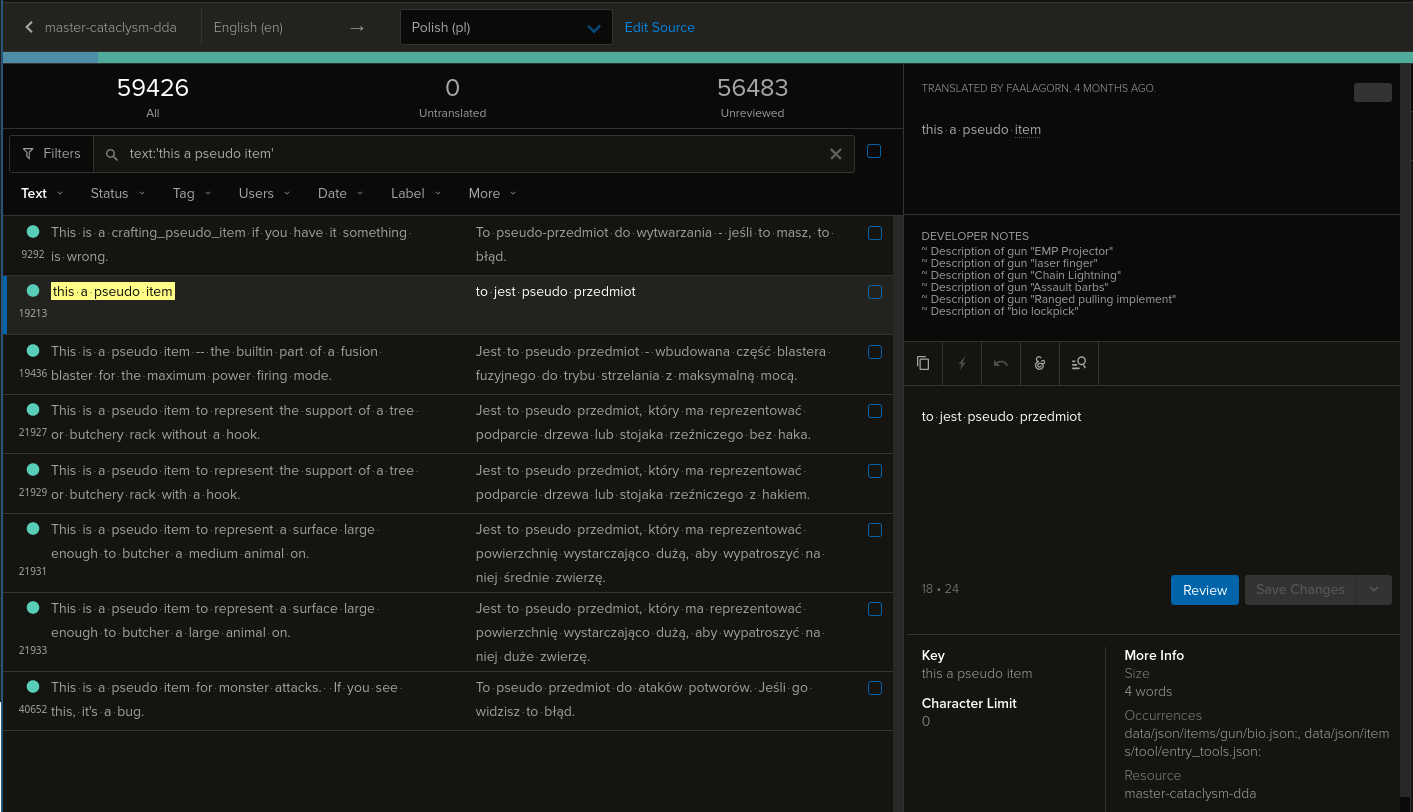
Task: Insert machine translation via lightning icon
Action: pos(961,363)
